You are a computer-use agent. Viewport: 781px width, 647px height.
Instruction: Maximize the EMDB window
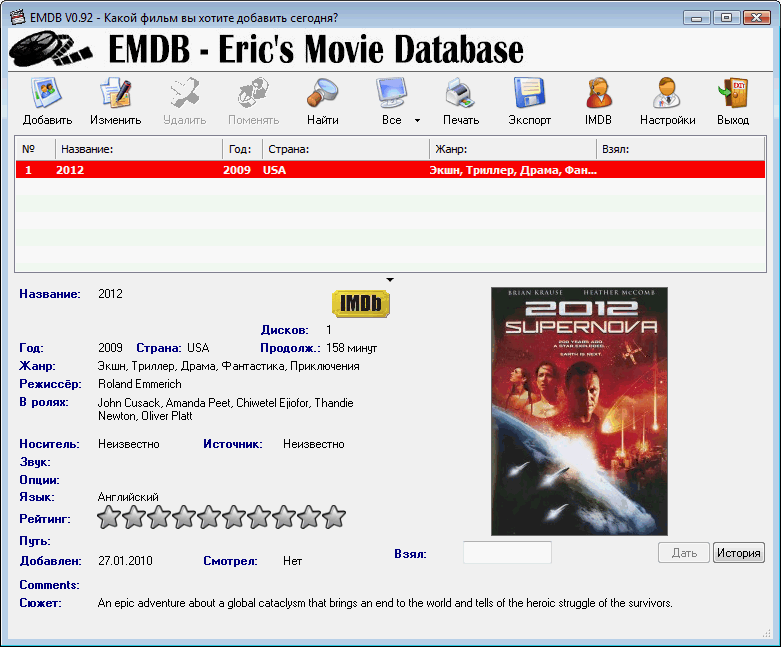pos(726,18)
